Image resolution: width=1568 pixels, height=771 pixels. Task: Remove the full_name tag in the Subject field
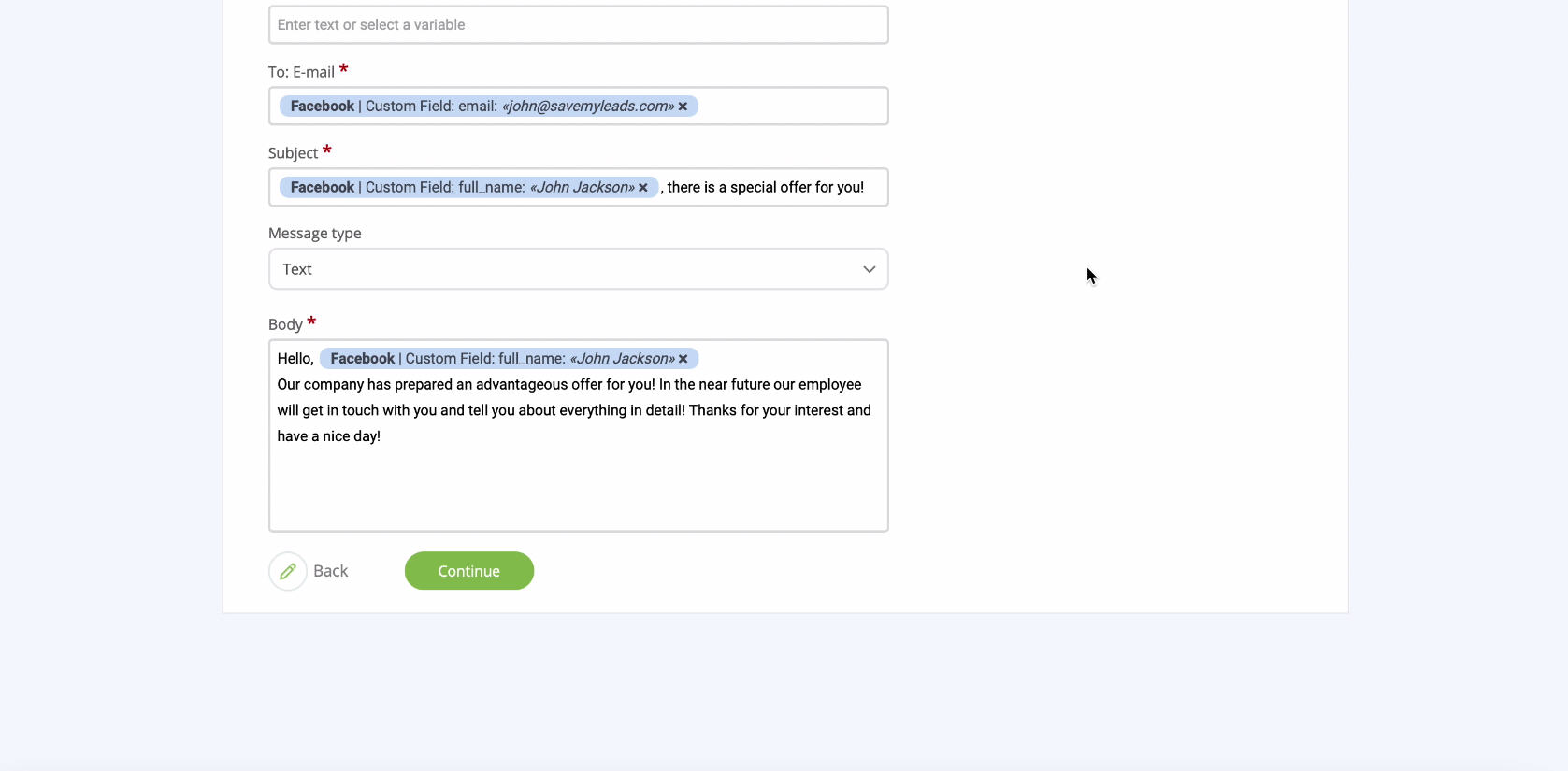coord(643,188)
